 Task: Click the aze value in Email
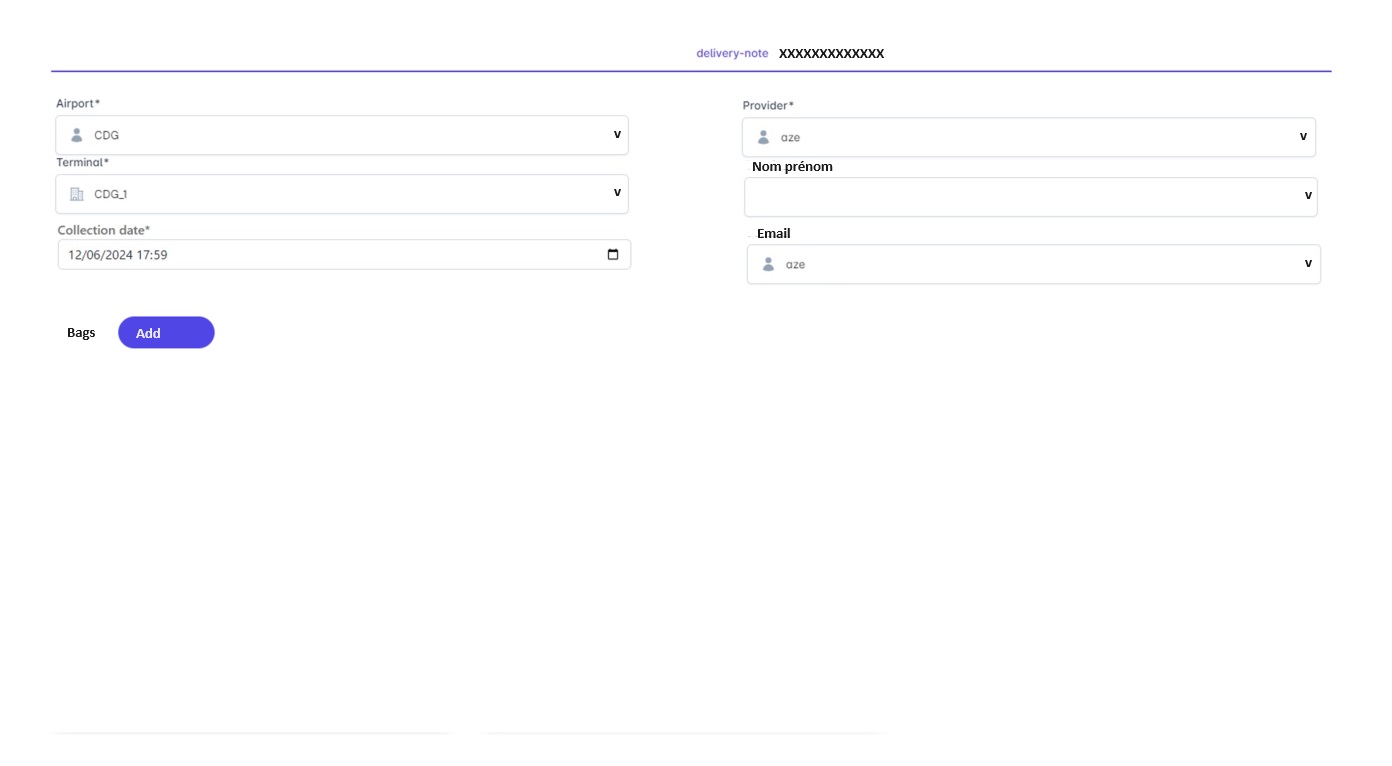(796, 264)
